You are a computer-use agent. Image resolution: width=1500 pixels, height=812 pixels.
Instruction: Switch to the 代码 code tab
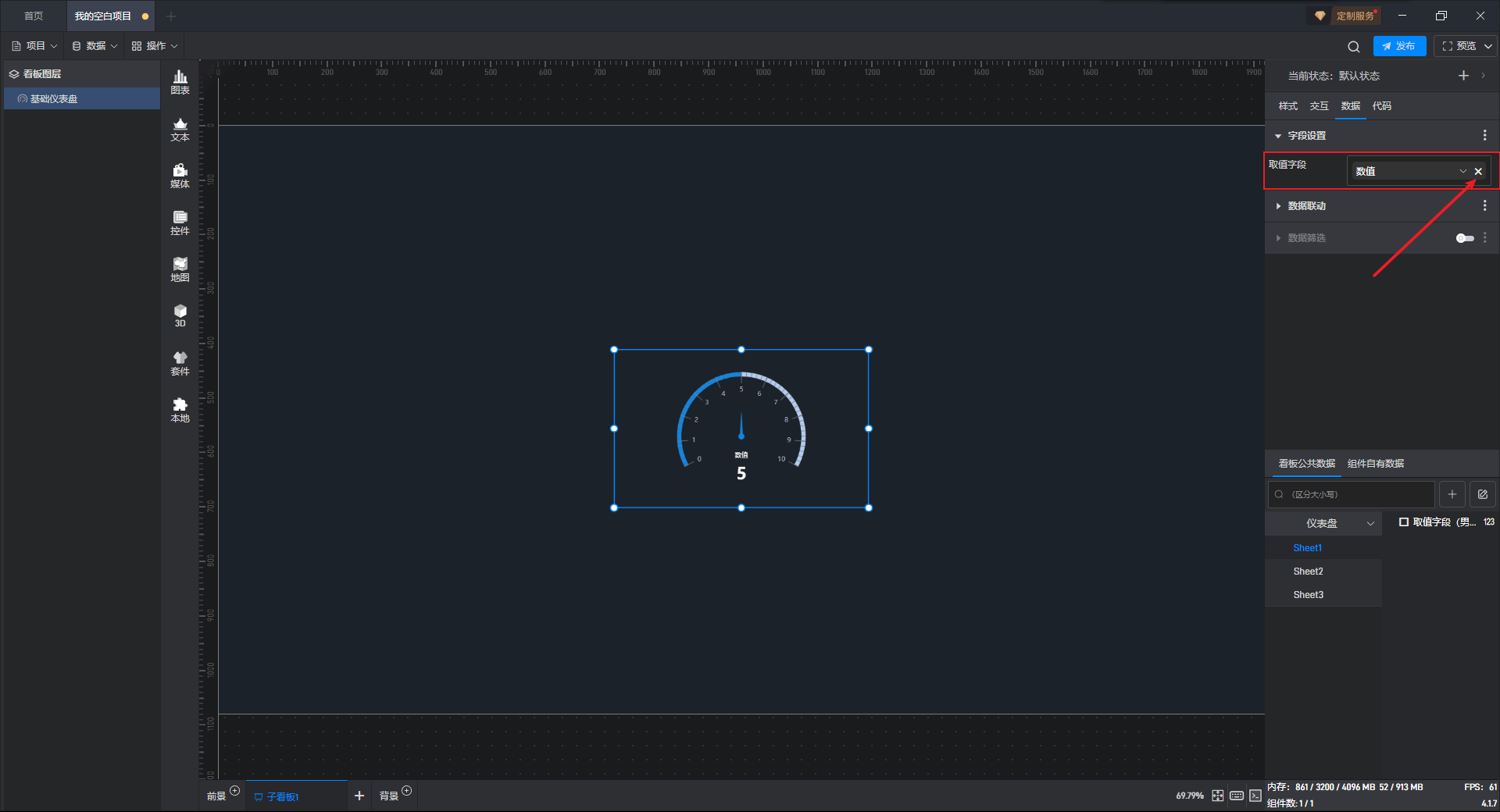(1381, 106)
